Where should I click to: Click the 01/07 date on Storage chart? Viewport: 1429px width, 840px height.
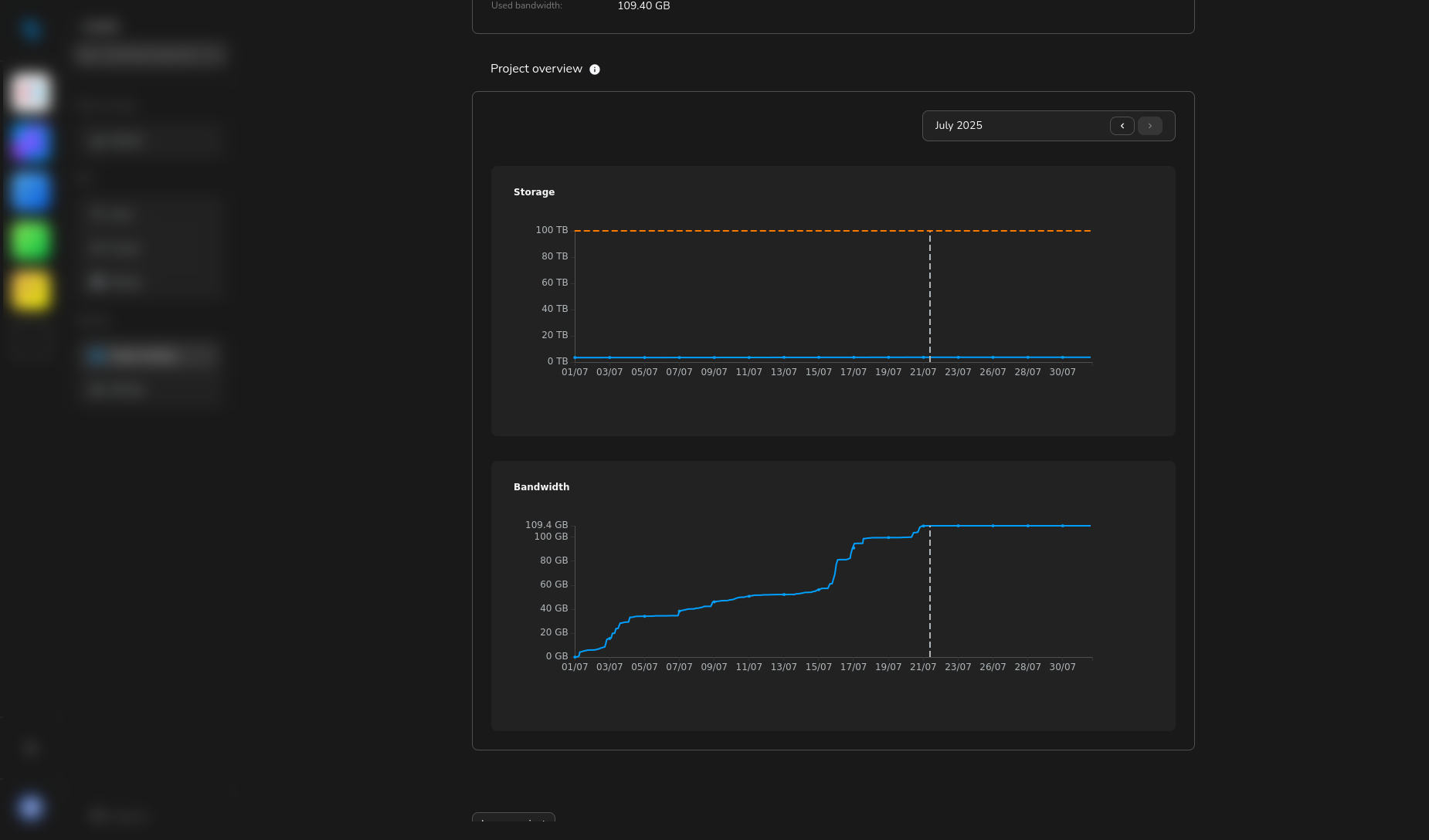[575, 372]
